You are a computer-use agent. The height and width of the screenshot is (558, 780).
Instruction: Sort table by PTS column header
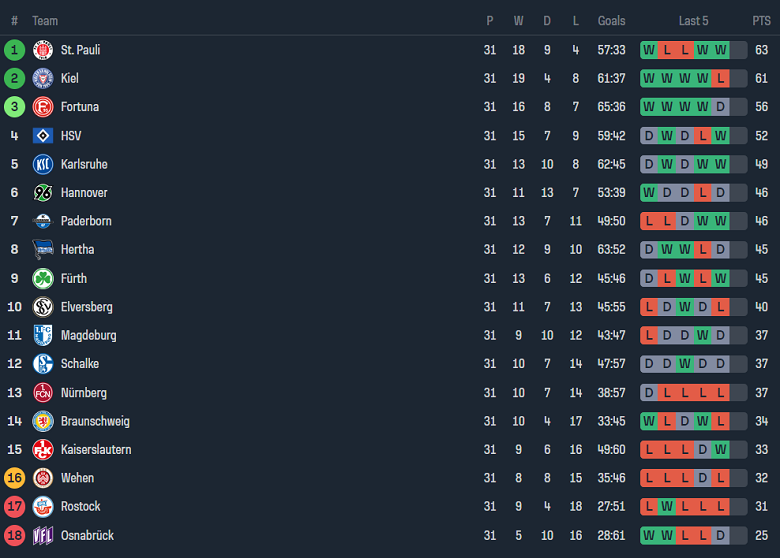coord(761,21)
